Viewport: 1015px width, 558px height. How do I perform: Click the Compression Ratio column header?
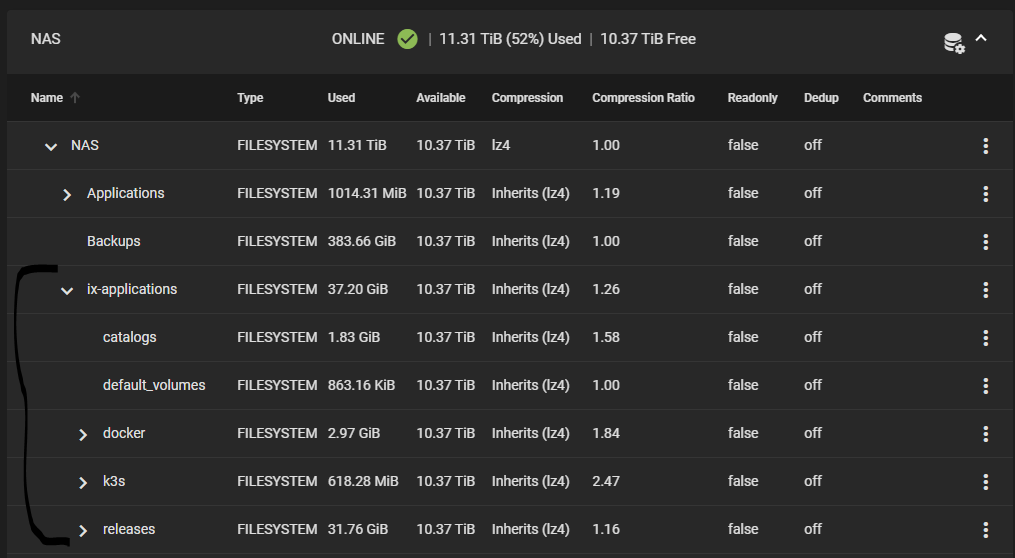point(643,98)
